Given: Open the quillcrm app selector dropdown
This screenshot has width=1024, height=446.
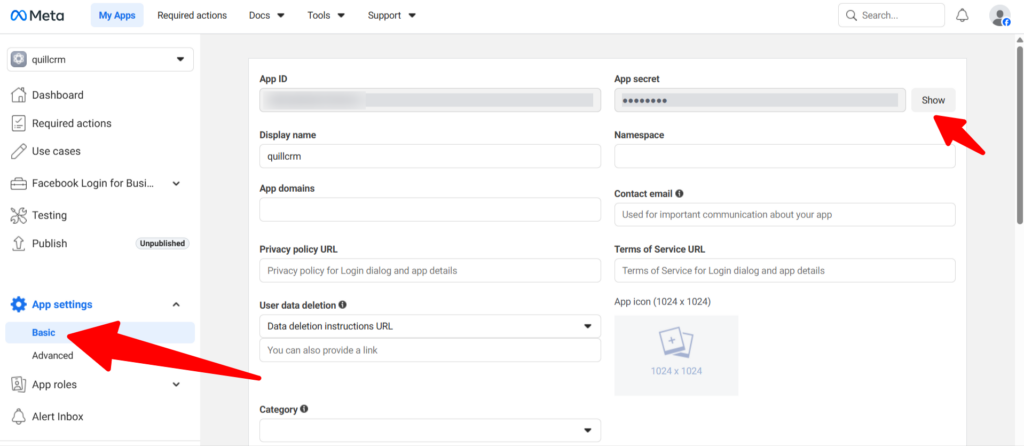Looking at the screenshot, I should click(x=100, y=59).
